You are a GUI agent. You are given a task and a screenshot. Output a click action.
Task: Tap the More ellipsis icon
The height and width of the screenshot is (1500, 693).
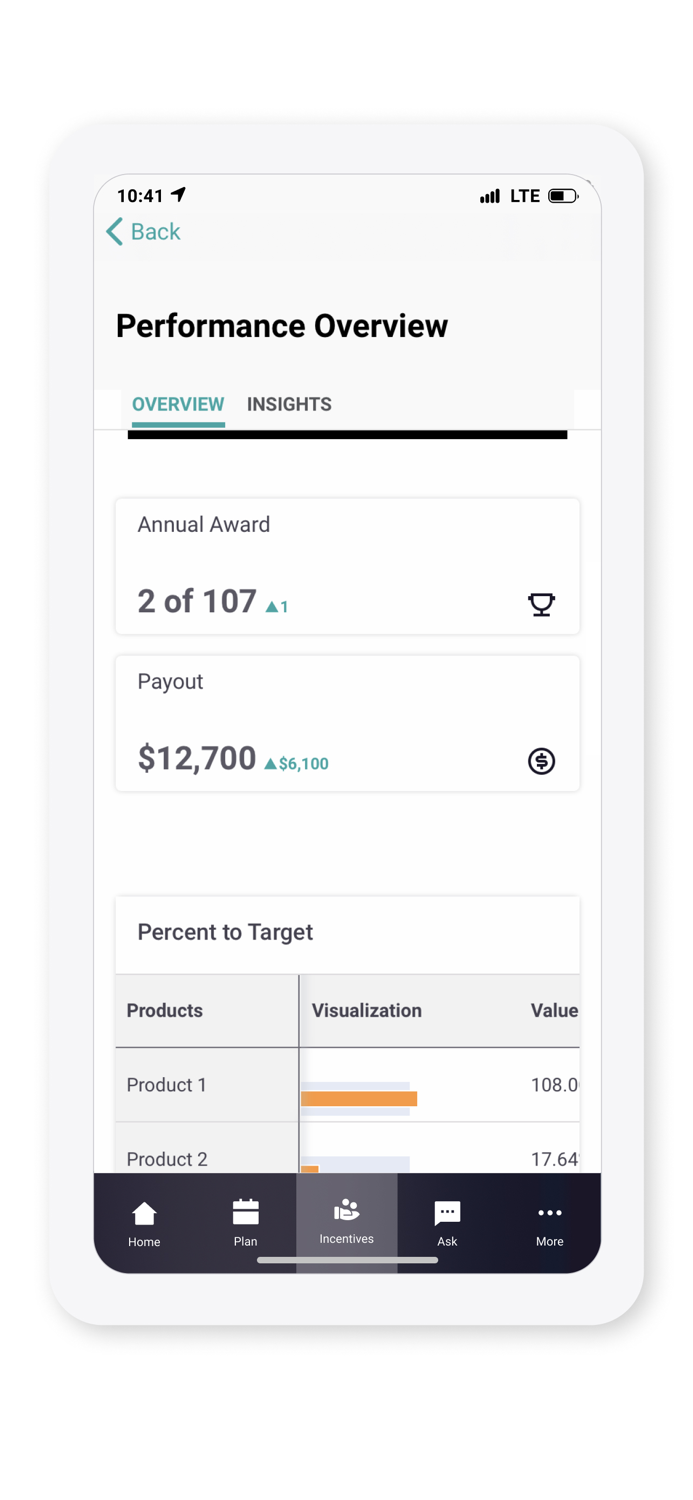coord(550,1213)
